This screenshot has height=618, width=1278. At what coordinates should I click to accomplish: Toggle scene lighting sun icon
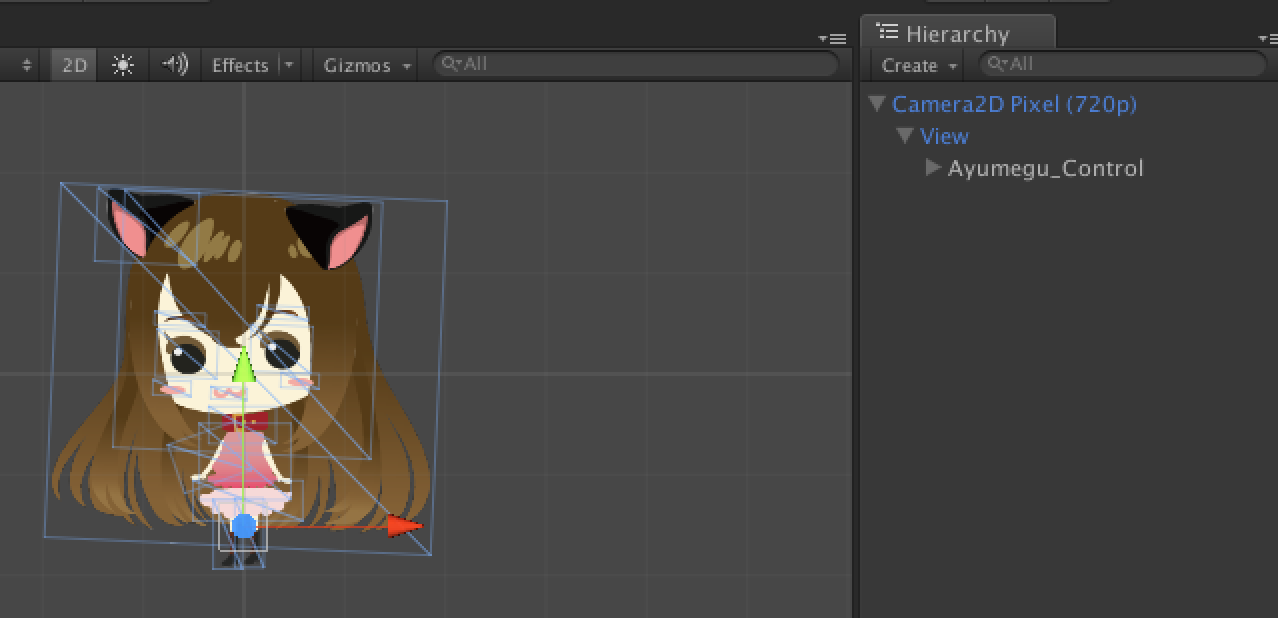pyautogui.click(x=123, y=65)
